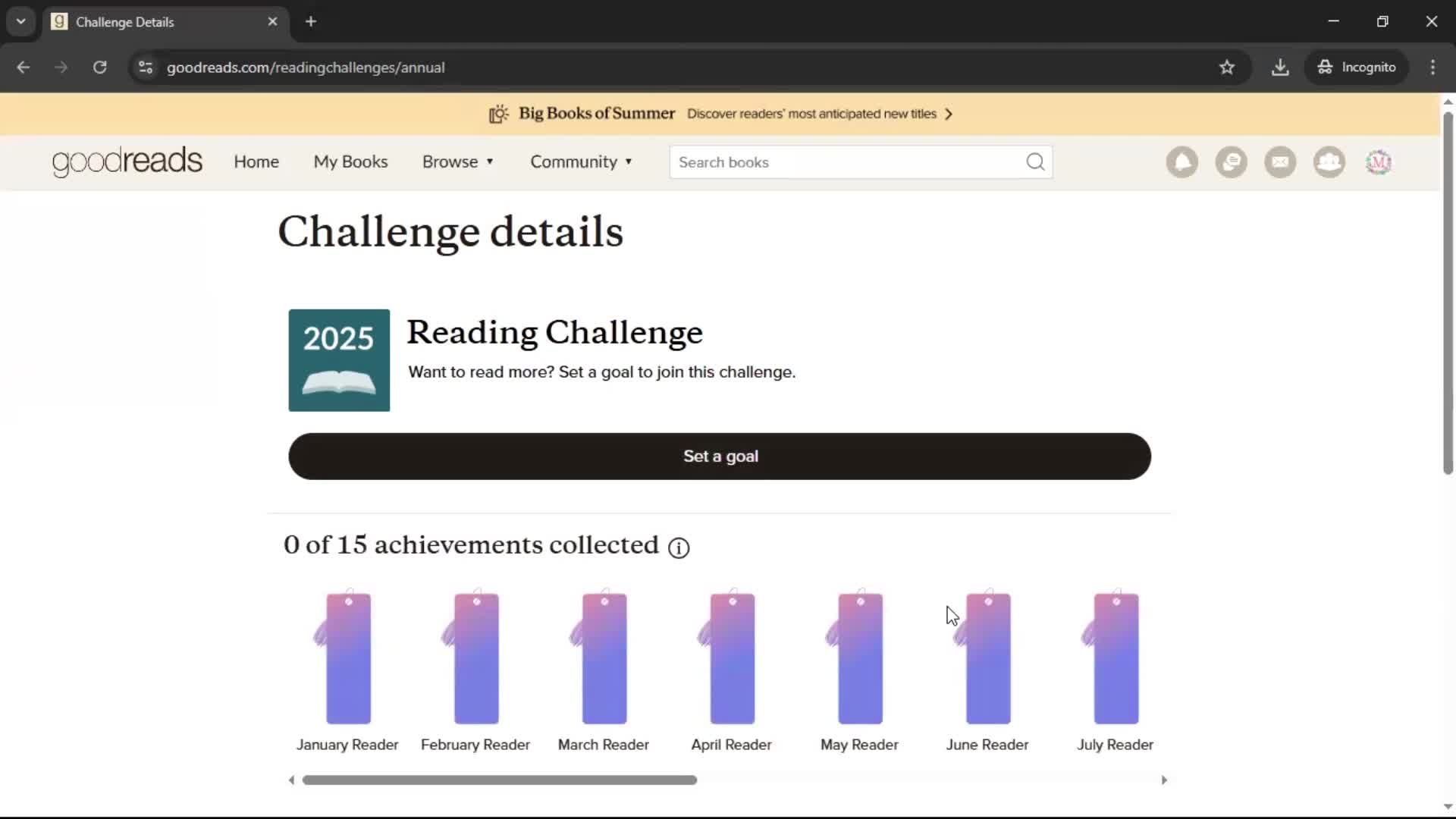Minimize the browser window

point(1334,21)
